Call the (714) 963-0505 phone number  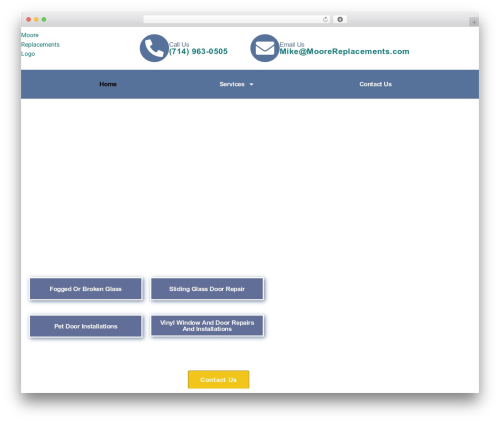coord(198,51)
